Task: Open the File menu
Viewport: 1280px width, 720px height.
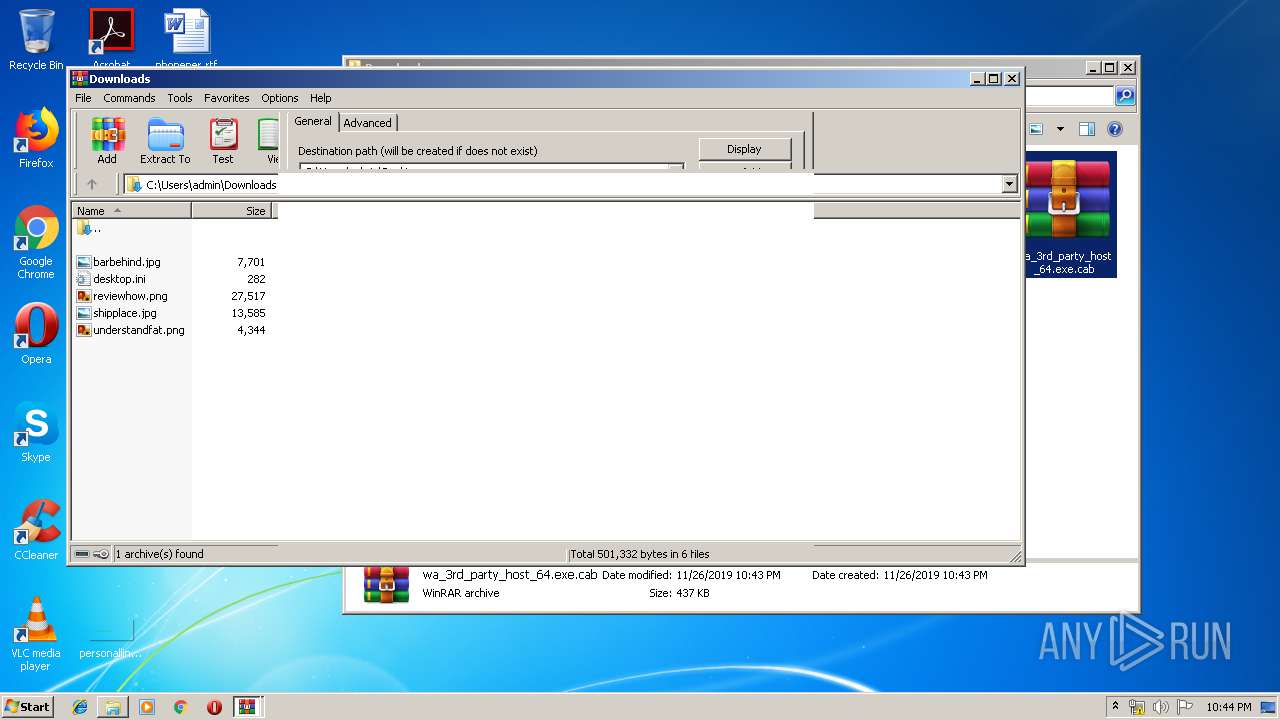Action: tap(83, 98)
